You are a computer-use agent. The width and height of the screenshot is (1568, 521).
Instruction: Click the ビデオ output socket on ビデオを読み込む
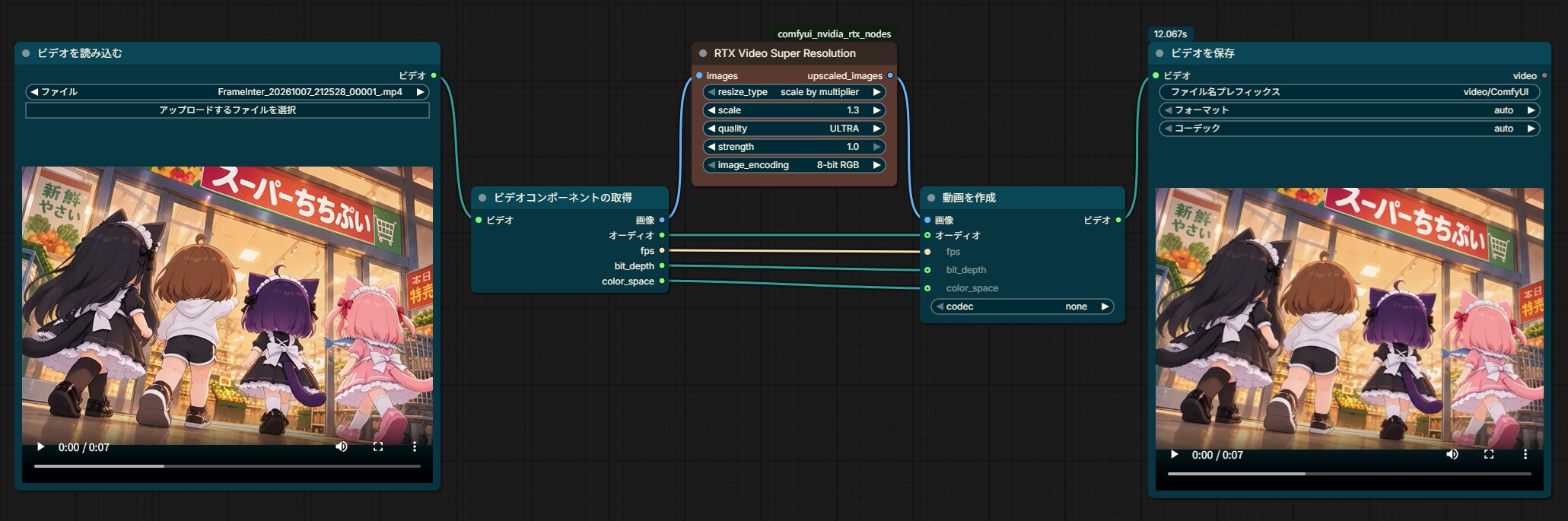[x=434, y=75]
